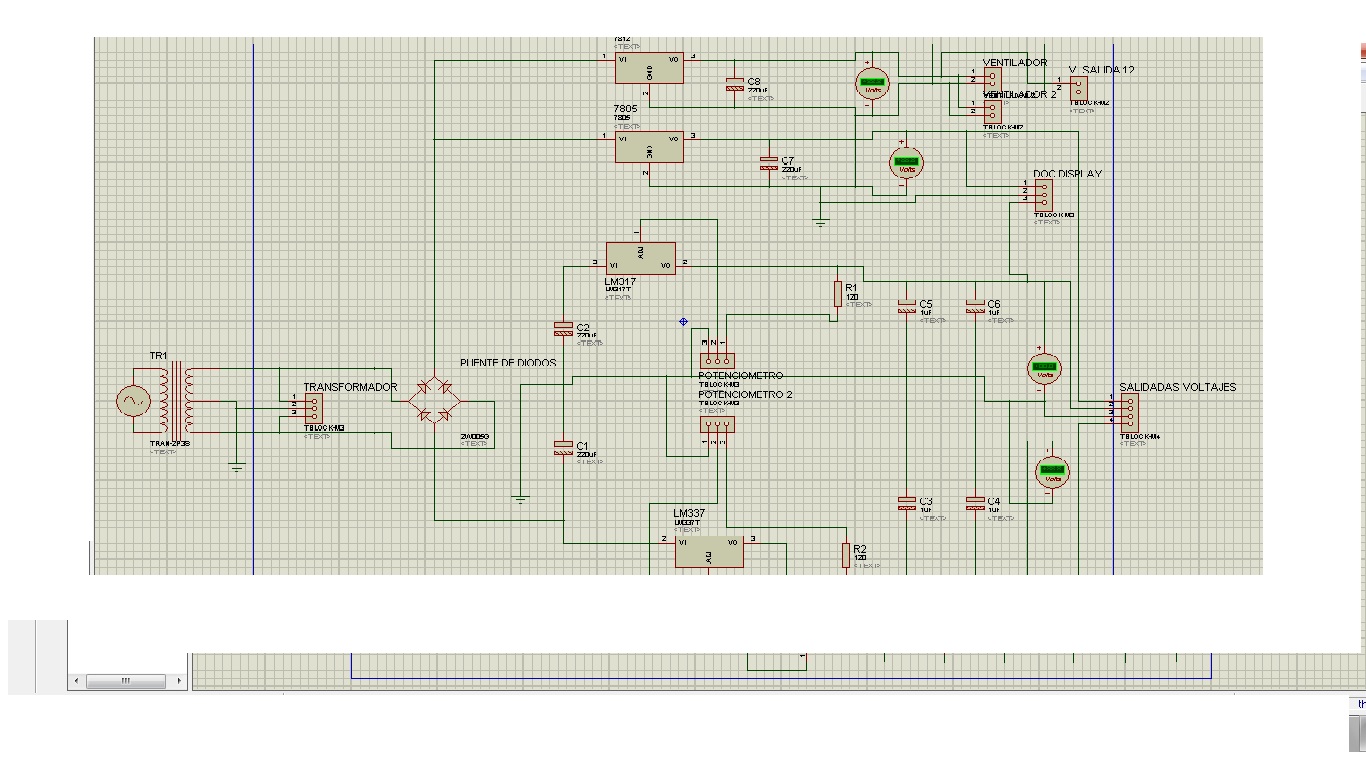The image size is (1366, 768).
Task: Click the voltmeter beside SALIDADAS VOLTAJES
Action: pos(1044,368)
